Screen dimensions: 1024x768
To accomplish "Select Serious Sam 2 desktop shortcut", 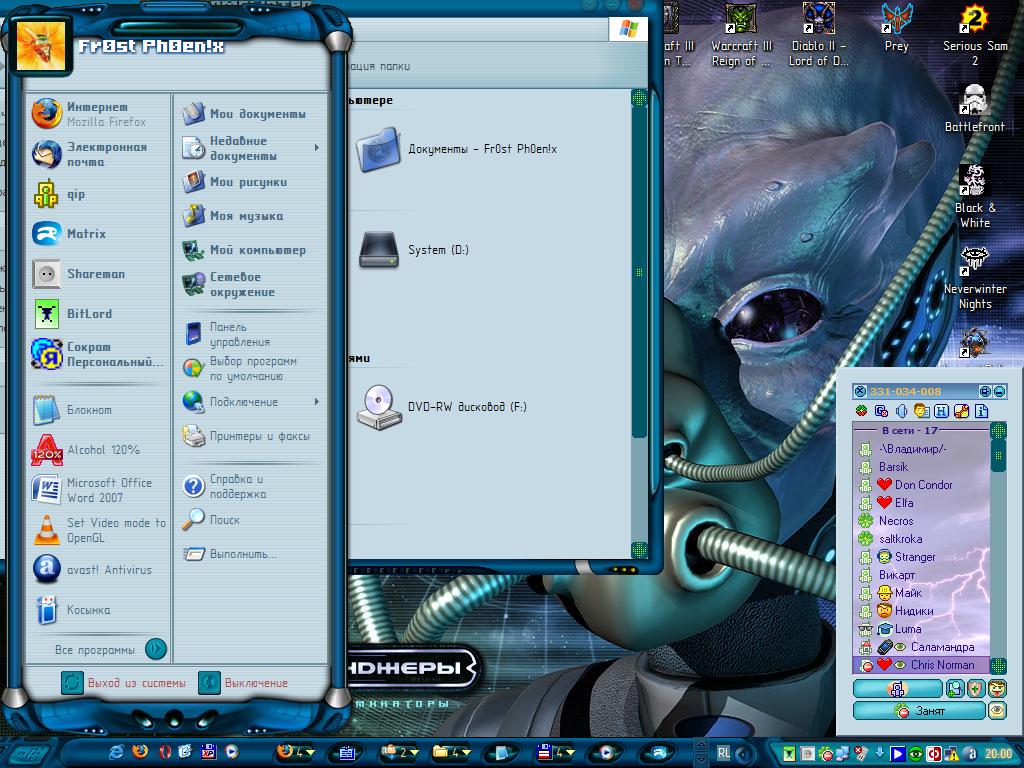I will click(974, 34).
